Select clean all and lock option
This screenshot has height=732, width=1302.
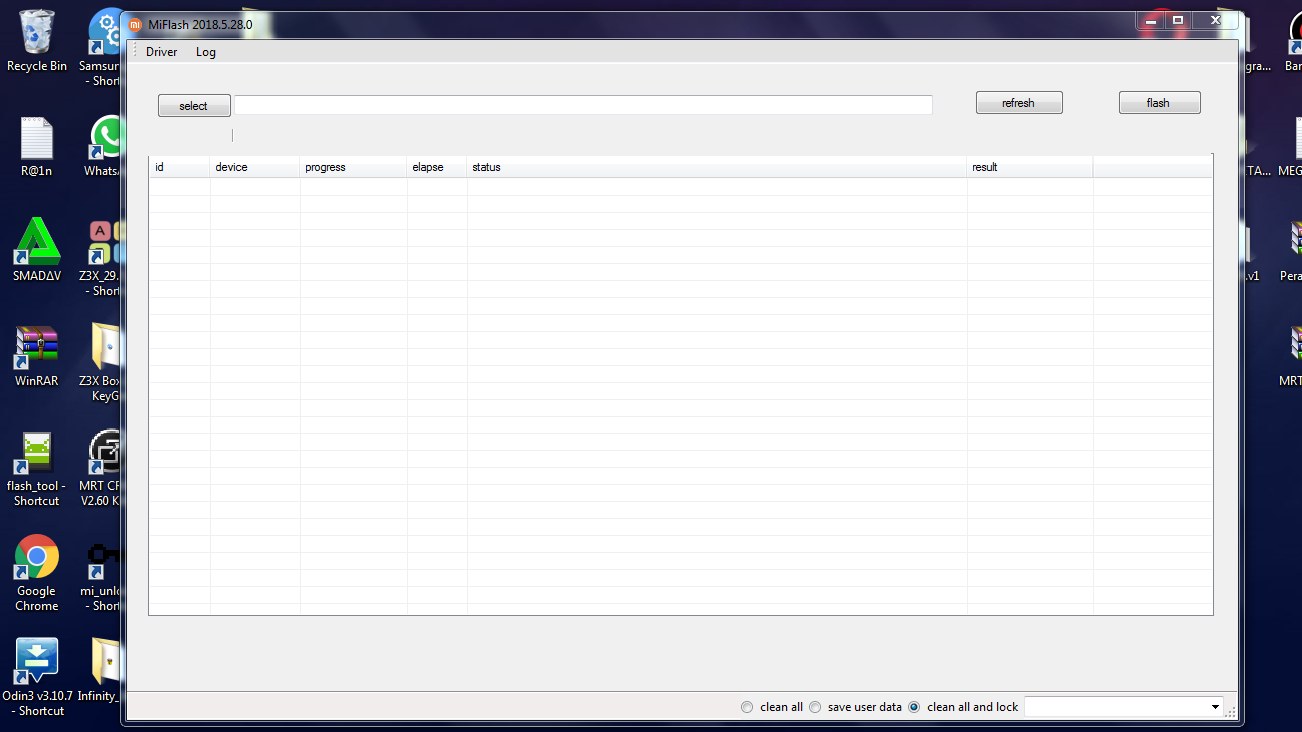click(x=963, y=707)
